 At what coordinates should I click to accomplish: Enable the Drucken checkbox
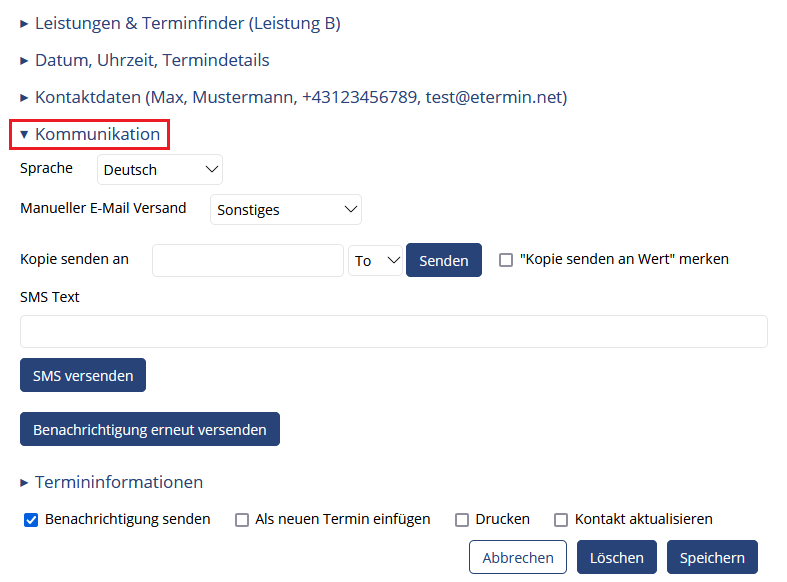click(462, 520)
